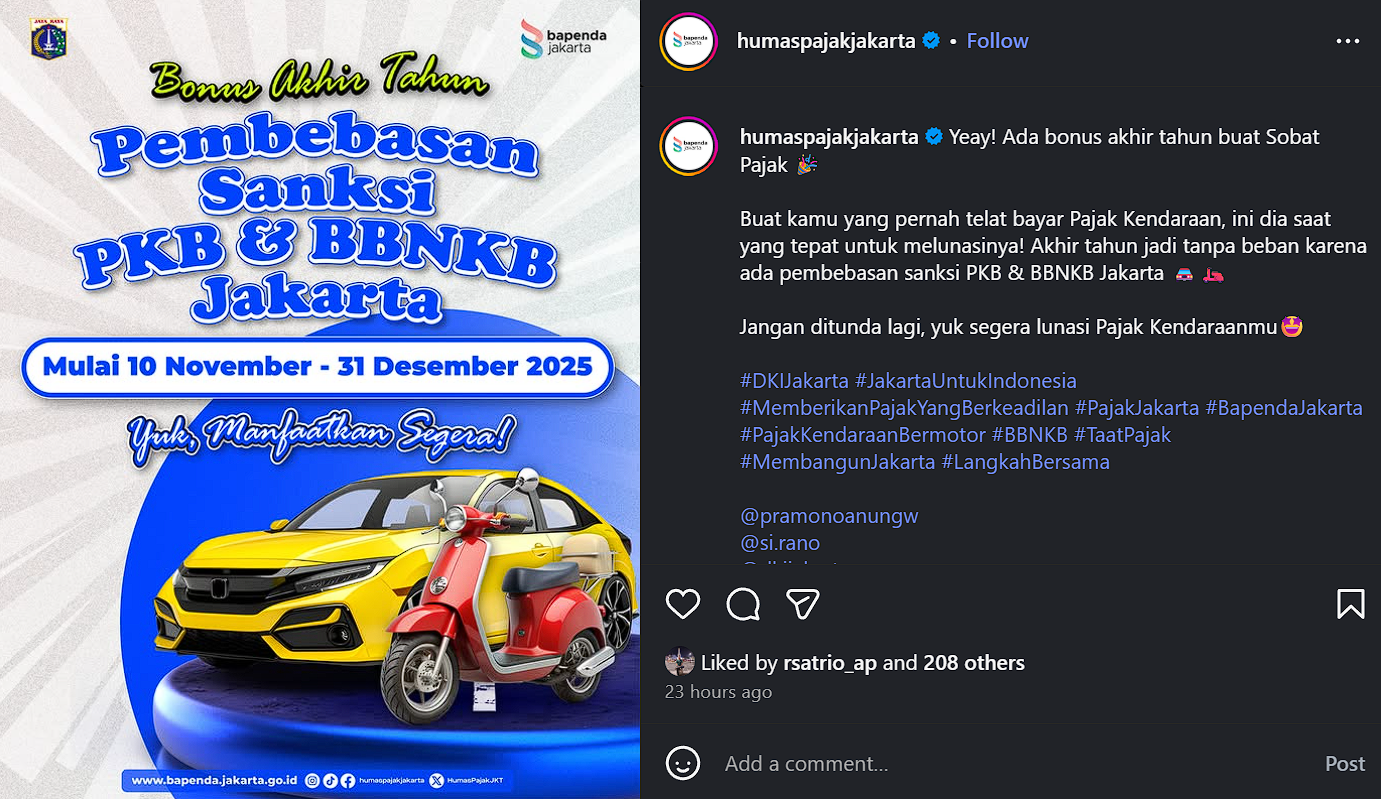Click the Post comment button
The width and height of the screenshot is (1381, 799).
pyautogui.click(x=1345, y=764)
